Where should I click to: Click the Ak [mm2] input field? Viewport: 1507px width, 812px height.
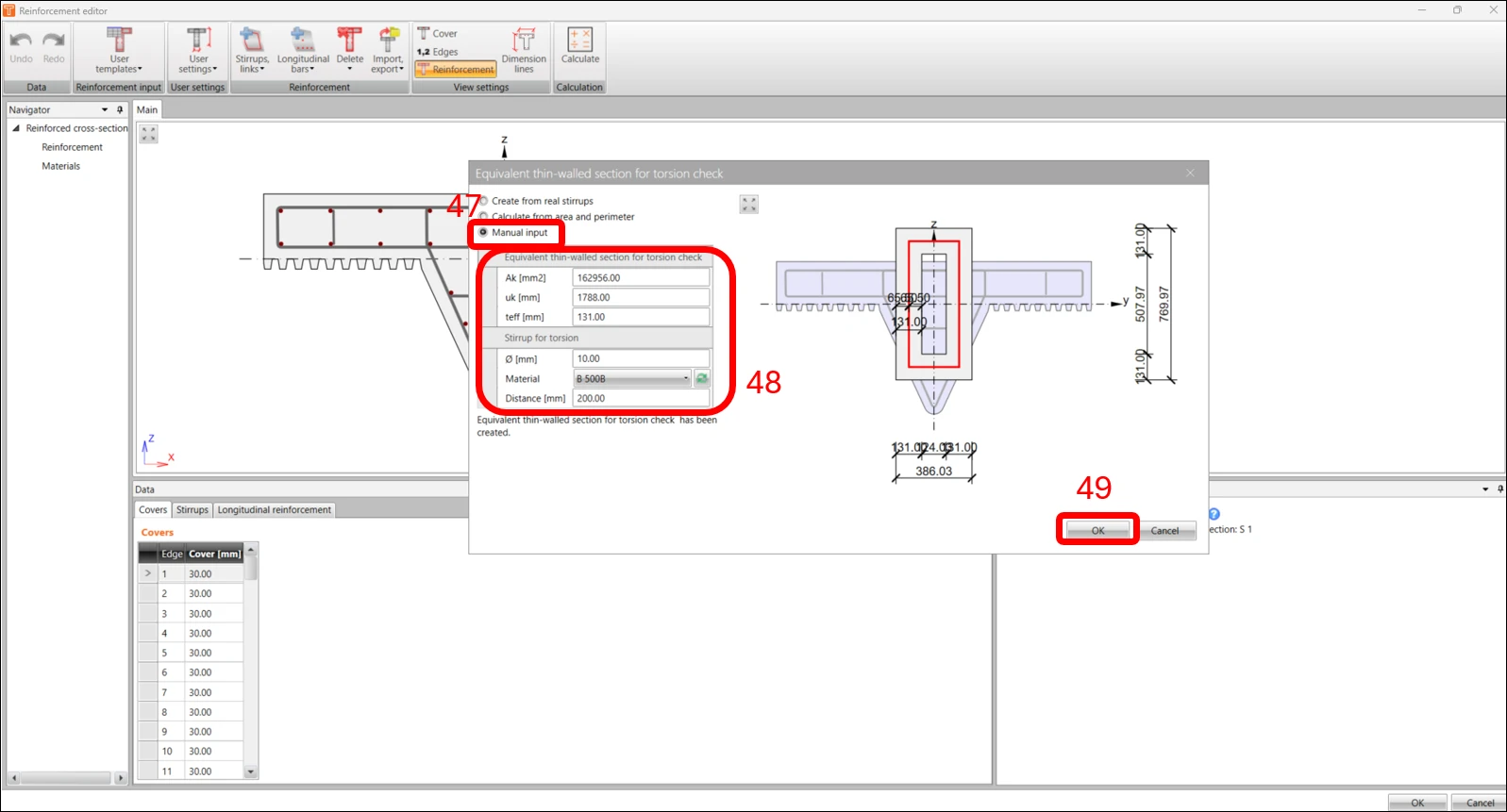tap(642, 278)
